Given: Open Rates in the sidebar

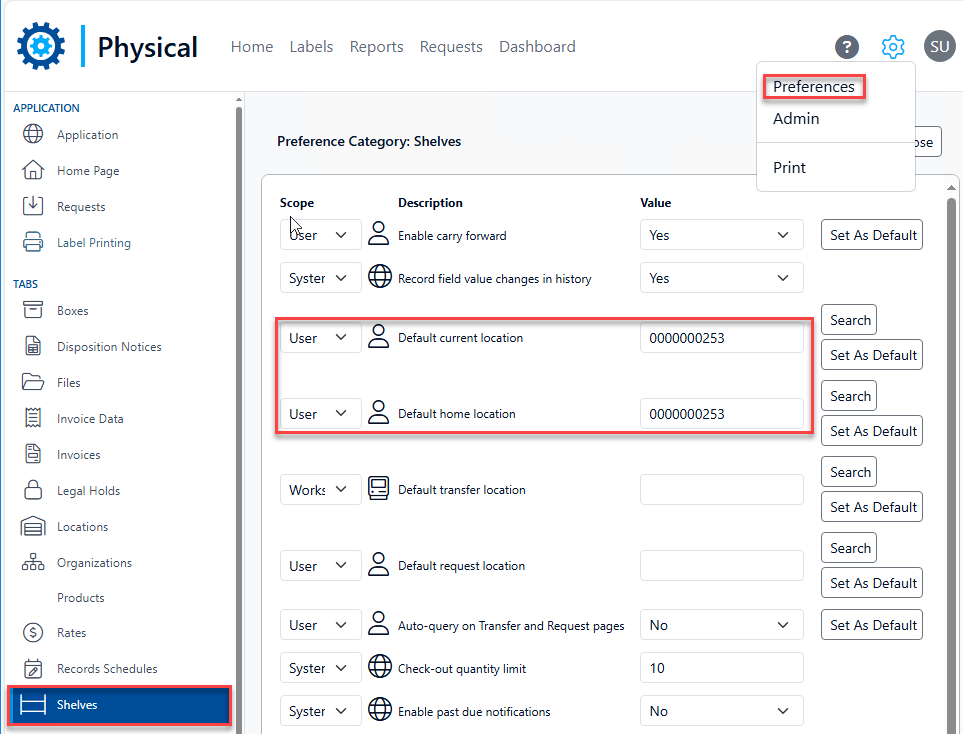Looking at the screenshot, I should click(71, 633).
